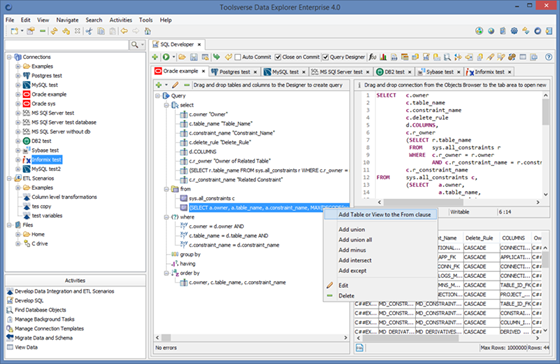The height and width of the screenshot is (364, 560).
Task: Open Migrate Data and Schema activity
Action: pos(44,338)
